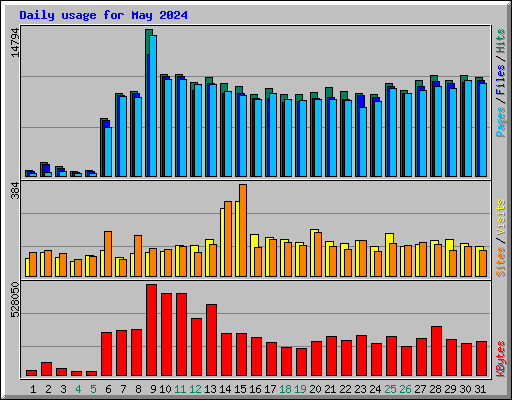Select green weekend day label 19
This screenshot has width=512, height=400.
point(300,389)
